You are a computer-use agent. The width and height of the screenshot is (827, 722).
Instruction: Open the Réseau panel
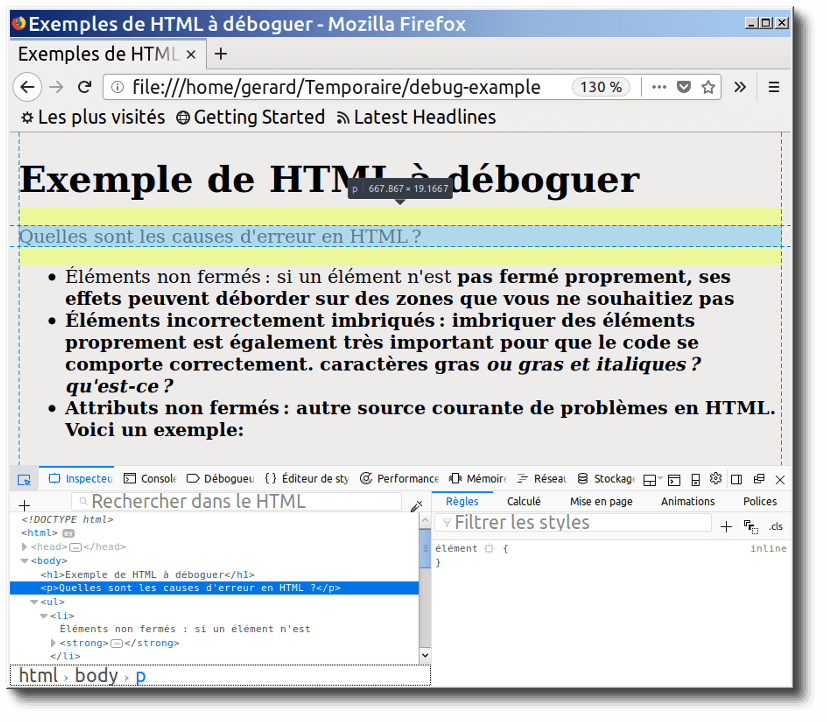coord(542,478)
